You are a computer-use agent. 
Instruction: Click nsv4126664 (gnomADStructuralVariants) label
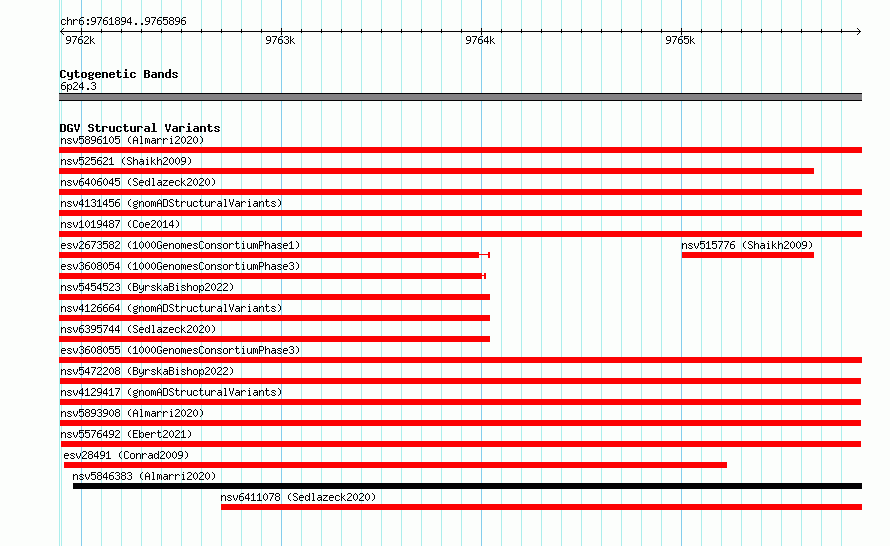point(171,308)
